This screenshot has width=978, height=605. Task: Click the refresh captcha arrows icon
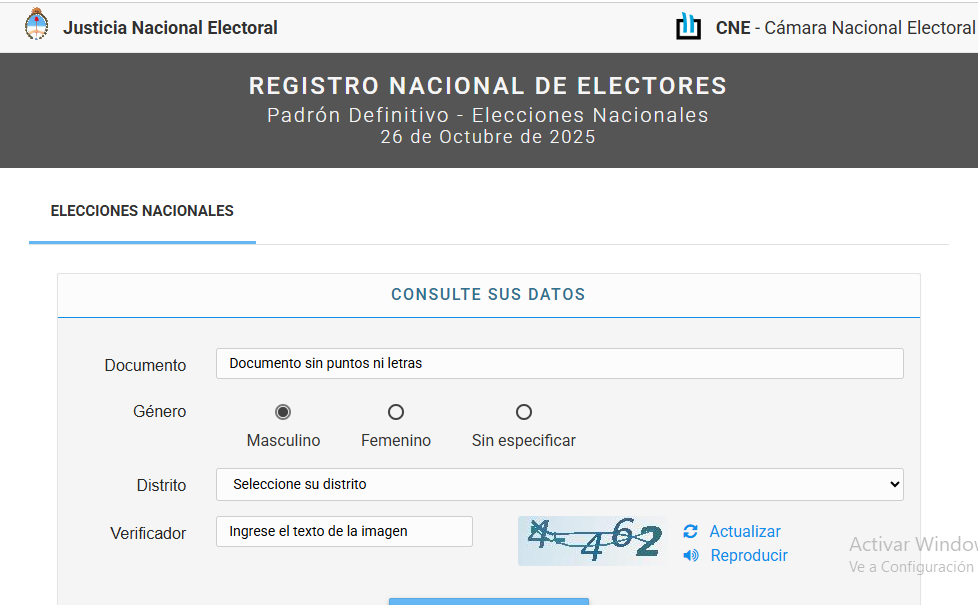(690, 531)
